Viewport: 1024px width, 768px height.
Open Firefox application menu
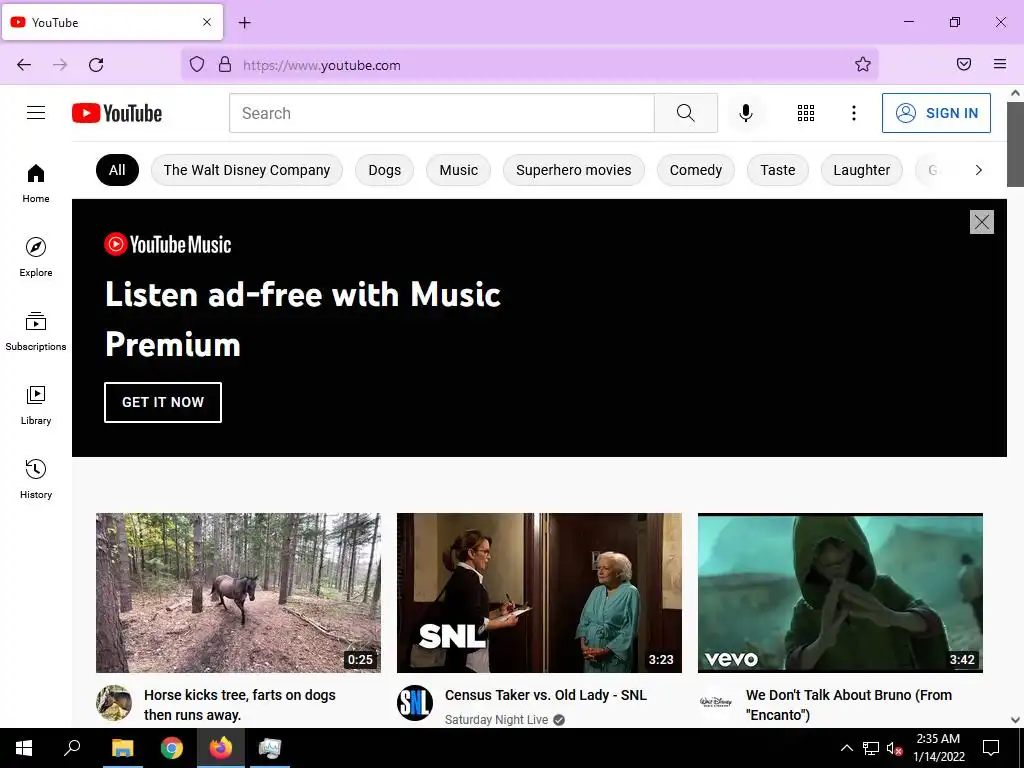1000,64
